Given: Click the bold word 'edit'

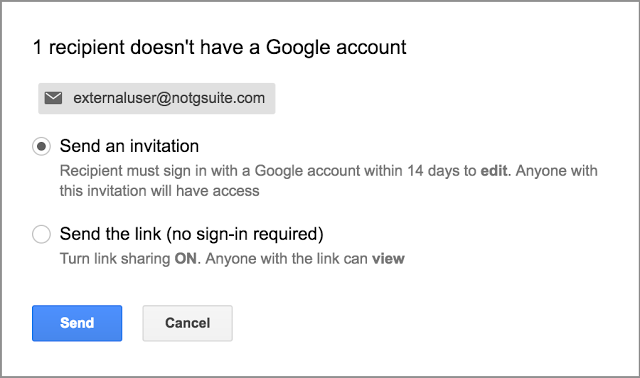Looking at the screenshot, I should 494,171.
